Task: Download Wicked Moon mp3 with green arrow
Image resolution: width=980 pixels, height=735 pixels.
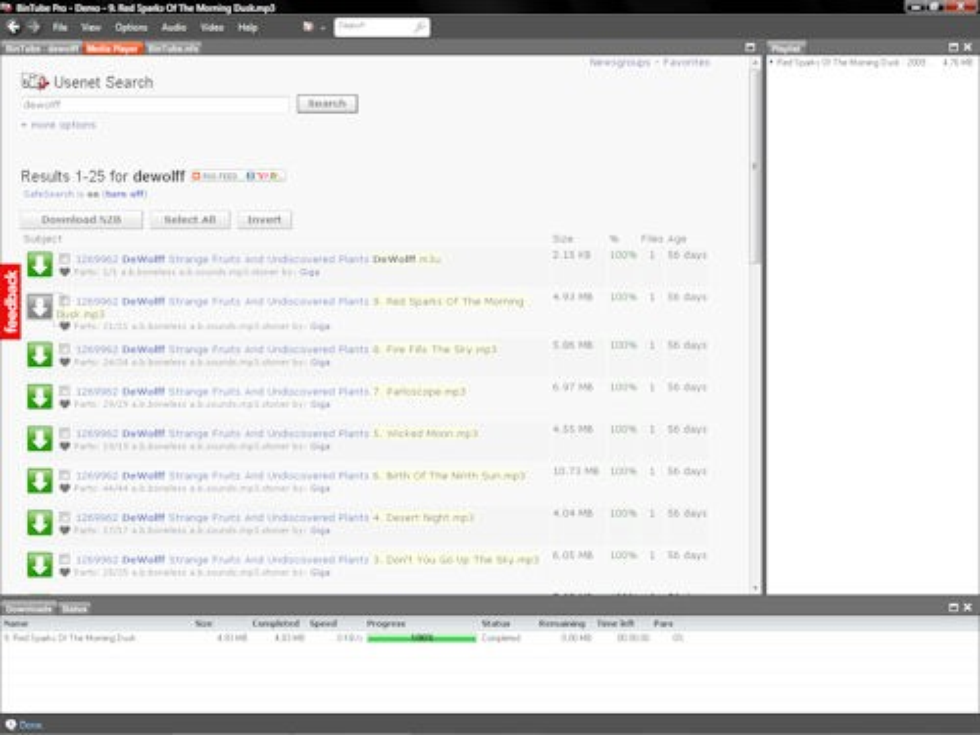Action: 39,438
